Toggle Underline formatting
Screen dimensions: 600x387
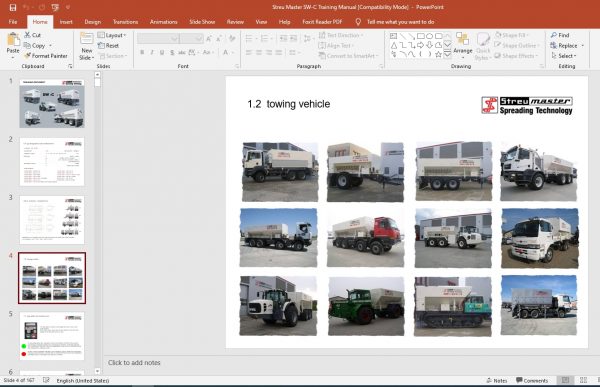[162, 52]
